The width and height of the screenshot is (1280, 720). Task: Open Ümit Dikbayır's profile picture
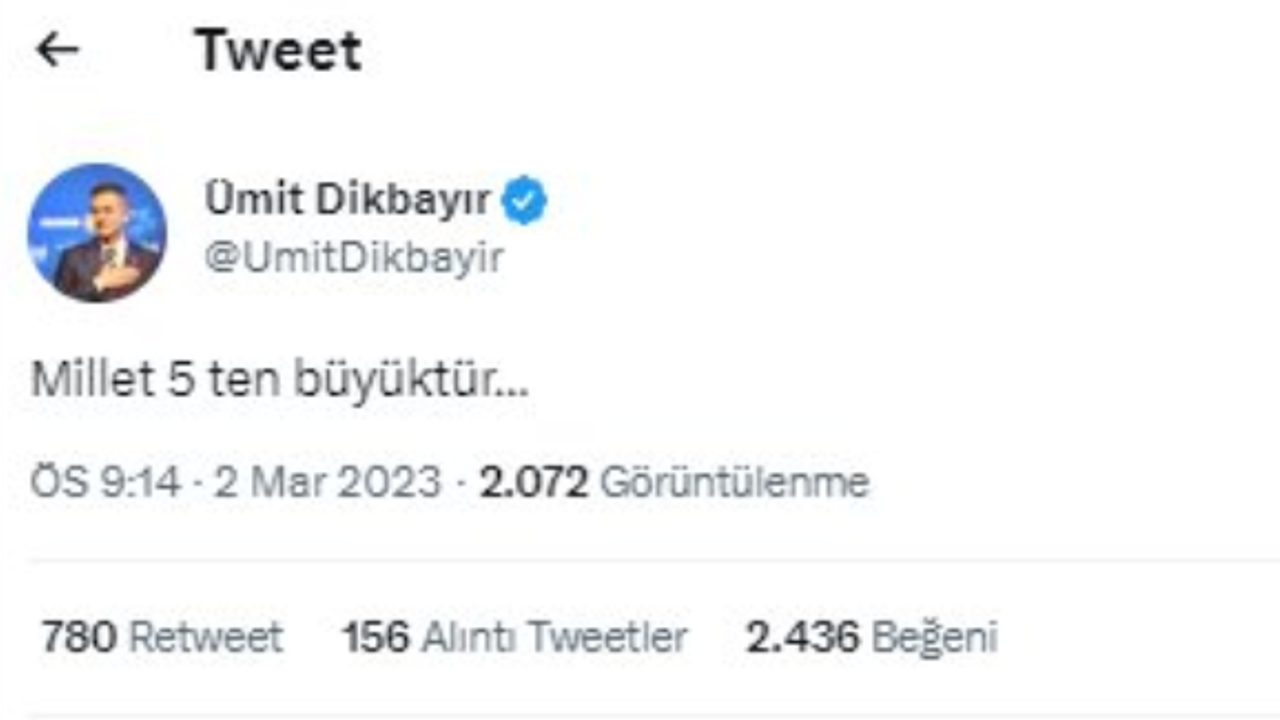click(97, 232)
